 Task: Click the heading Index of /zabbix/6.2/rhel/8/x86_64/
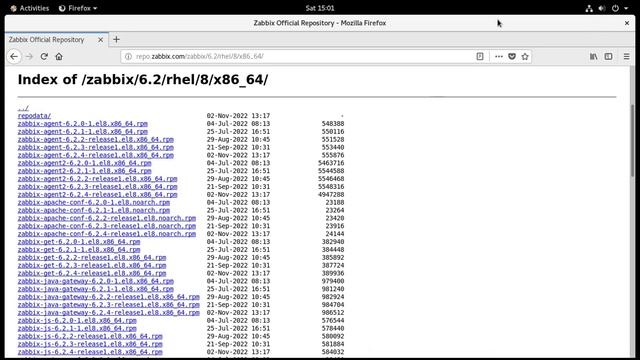[143, 80]
